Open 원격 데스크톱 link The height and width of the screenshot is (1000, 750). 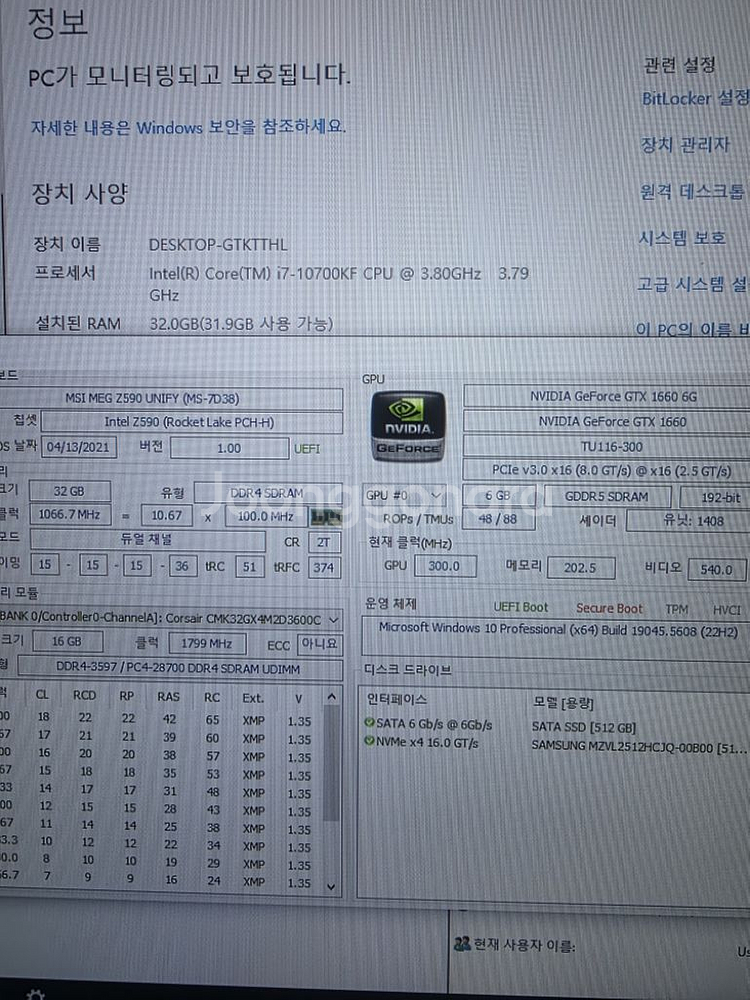click(x=693, y=191)
